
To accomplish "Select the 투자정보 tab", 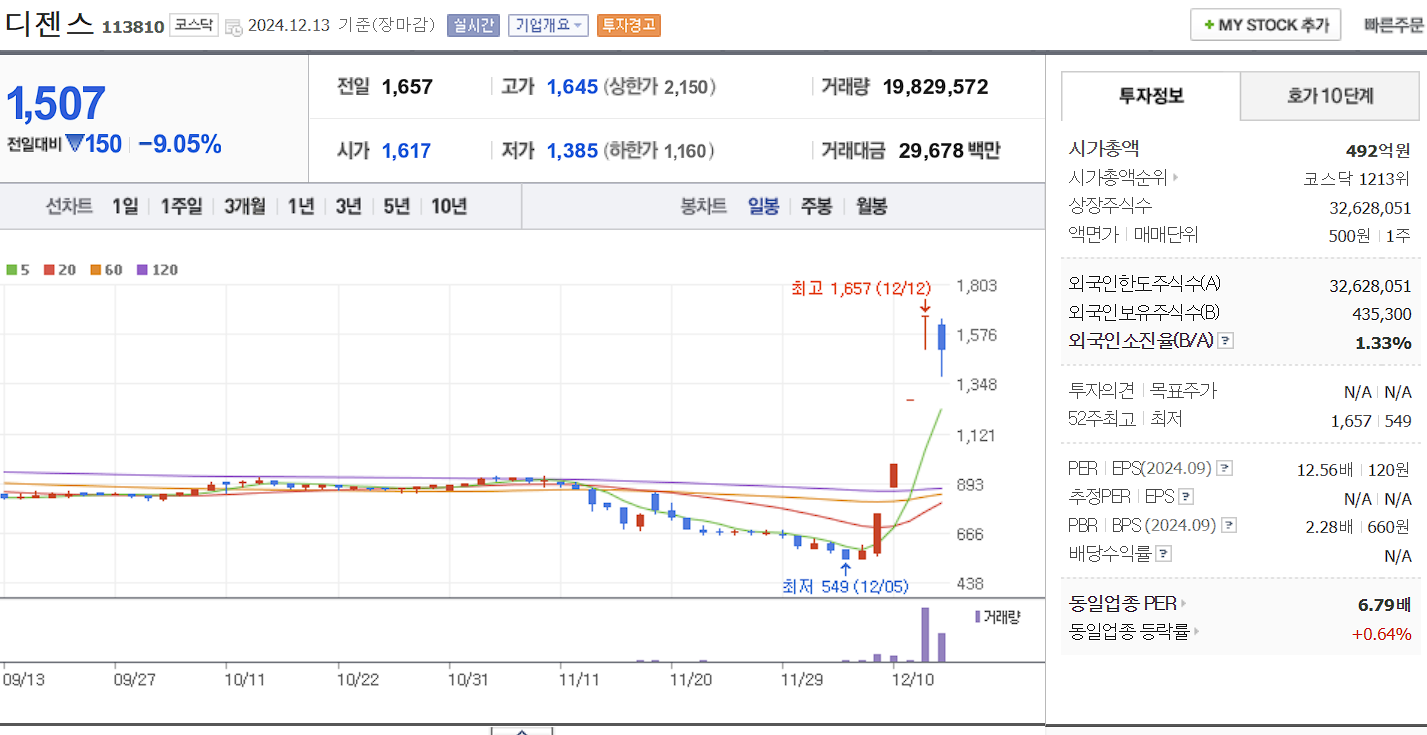I will tap(1149, 95).
